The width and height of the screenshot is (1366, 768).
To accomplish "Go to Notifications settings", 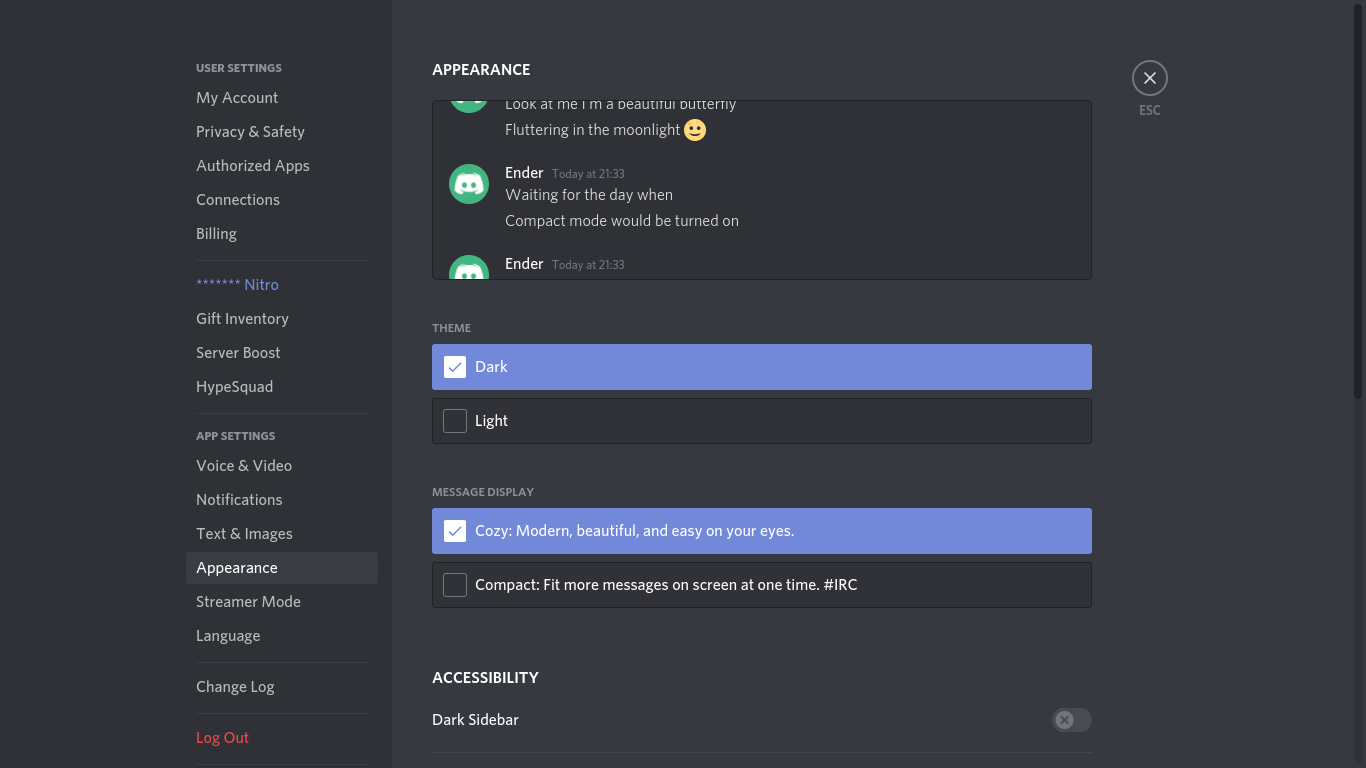I will [x=282, y=500].
